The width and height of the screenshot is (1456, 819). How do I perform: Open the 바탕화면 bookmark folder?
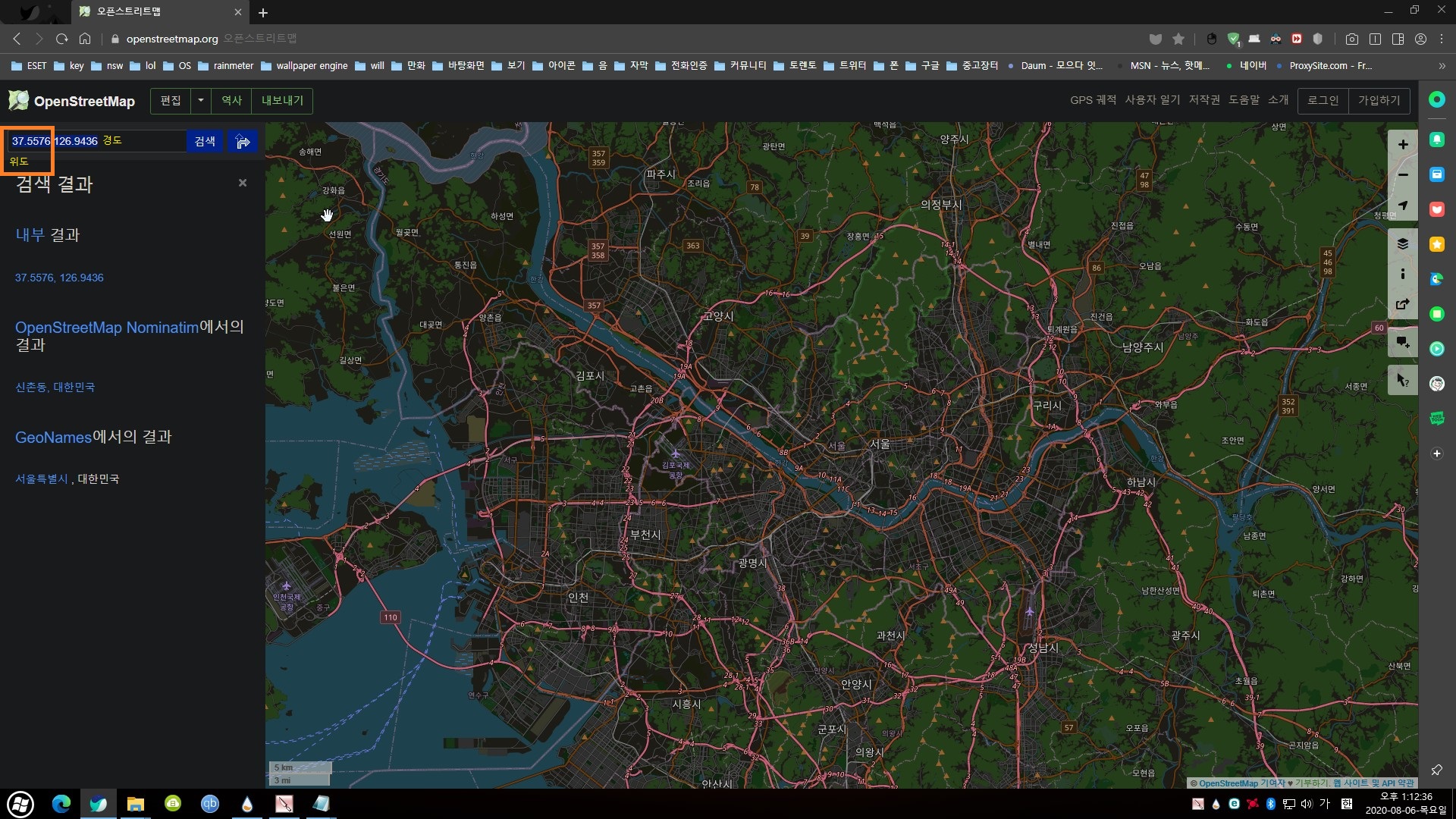tap(458, 66)
